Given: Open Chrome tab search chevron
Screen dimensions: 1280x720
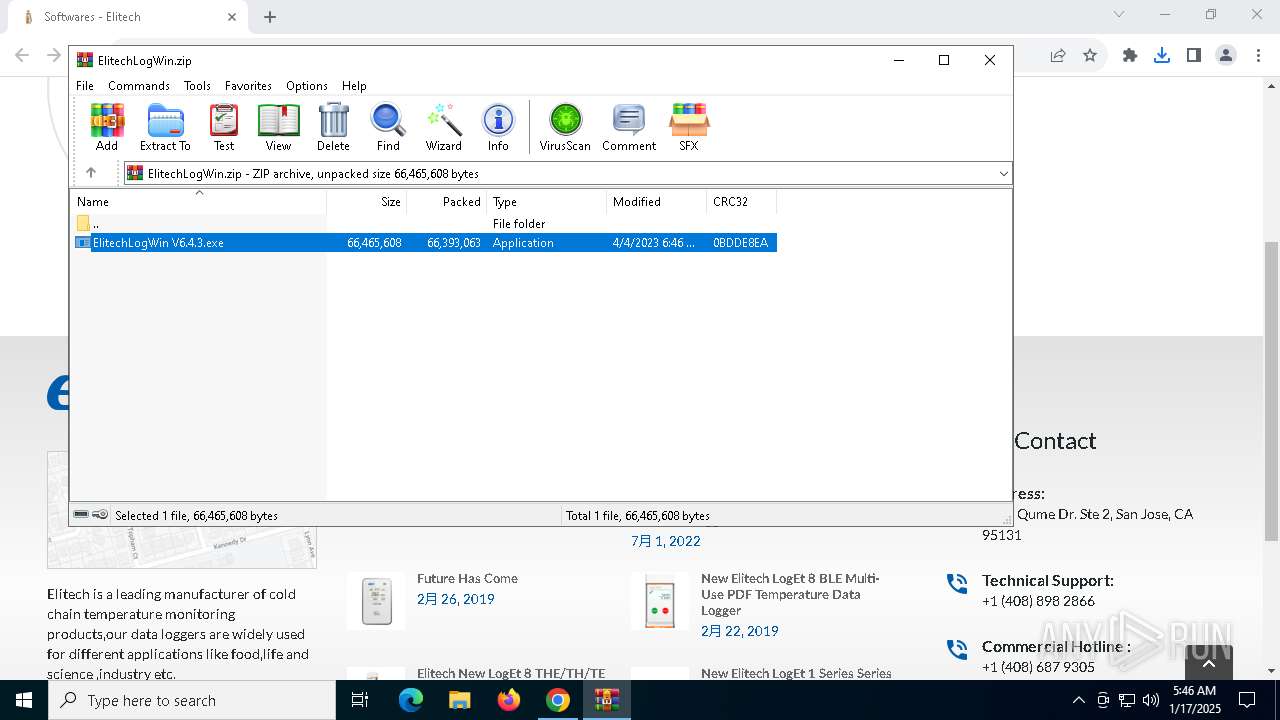Looking at the screenshot, I should pos(1119,14).
